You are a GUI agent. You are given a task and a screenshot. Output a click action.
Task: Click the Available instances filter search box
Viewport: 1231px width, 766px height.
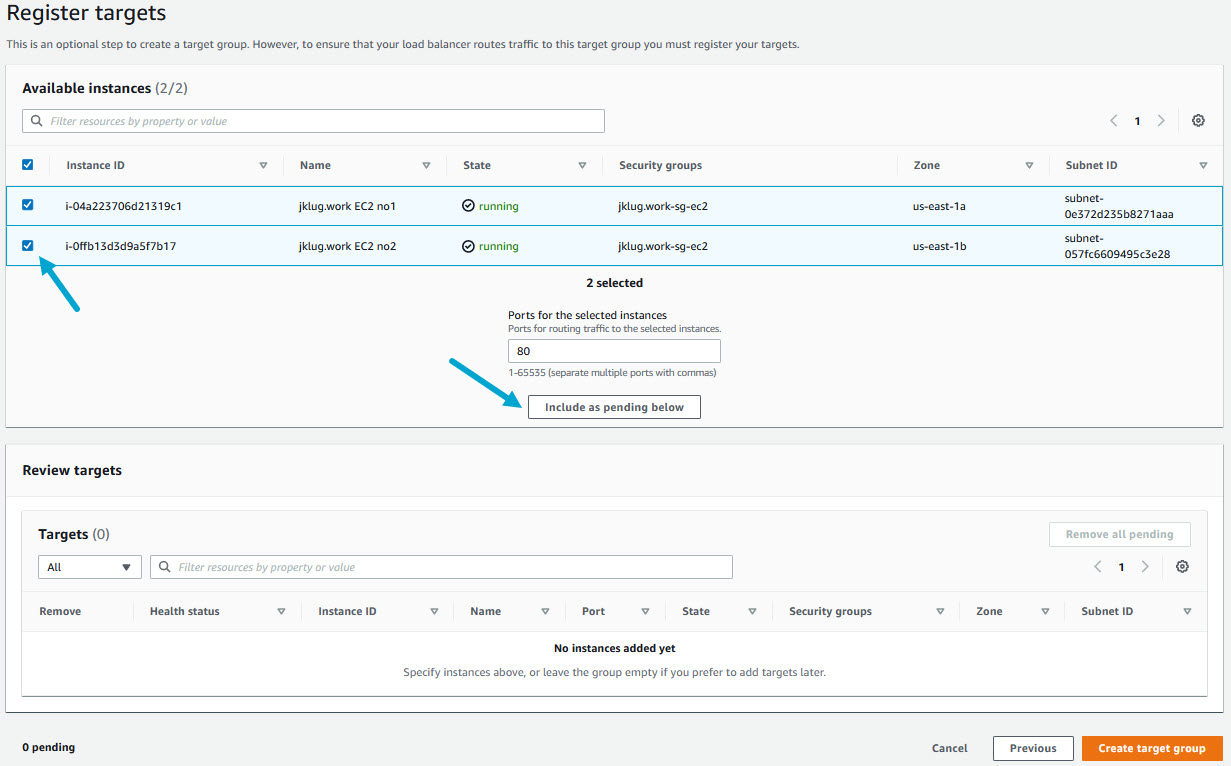pos(313,121)
